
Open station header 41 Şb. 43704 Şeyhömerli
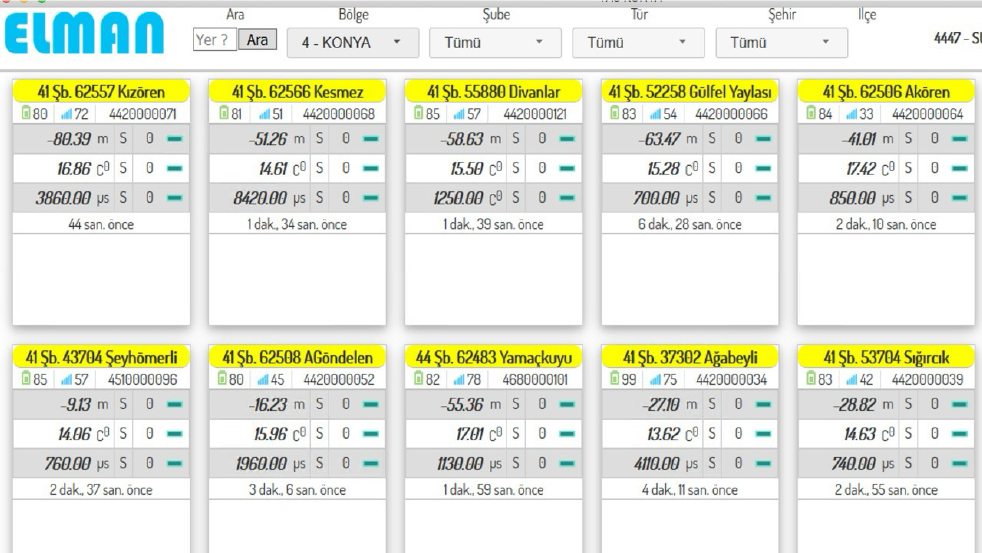[101, 358]
